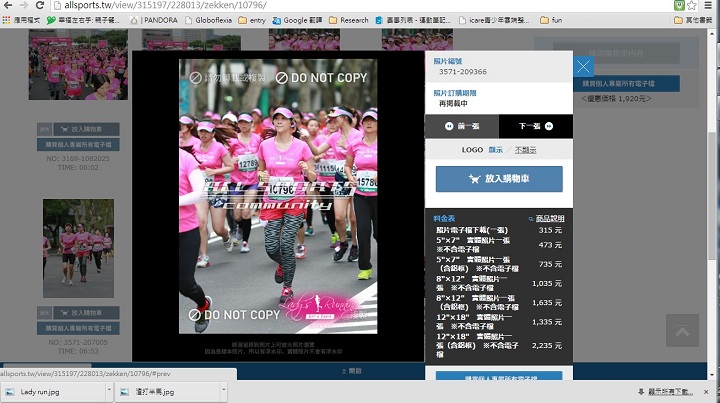Click the magnifier icon beside product description

[531, 219]
